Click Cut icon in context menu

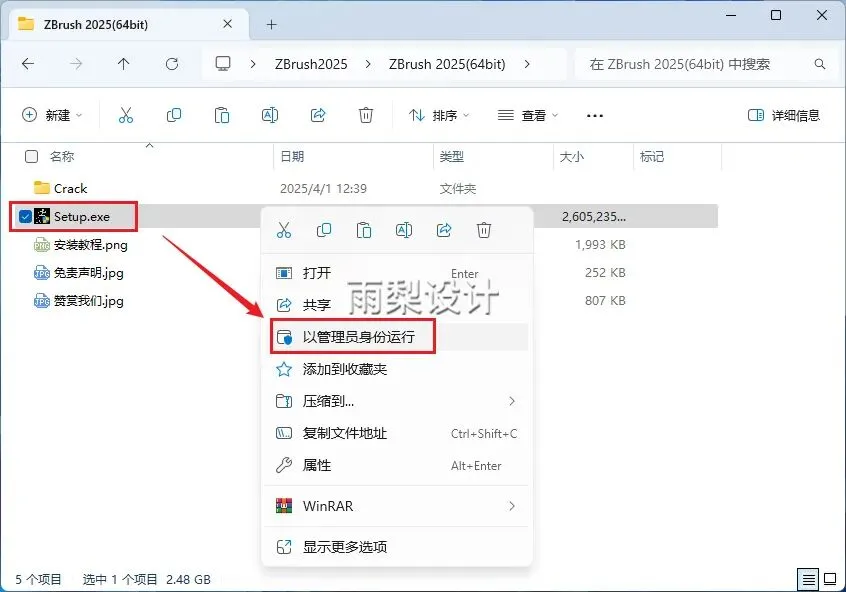284,230
